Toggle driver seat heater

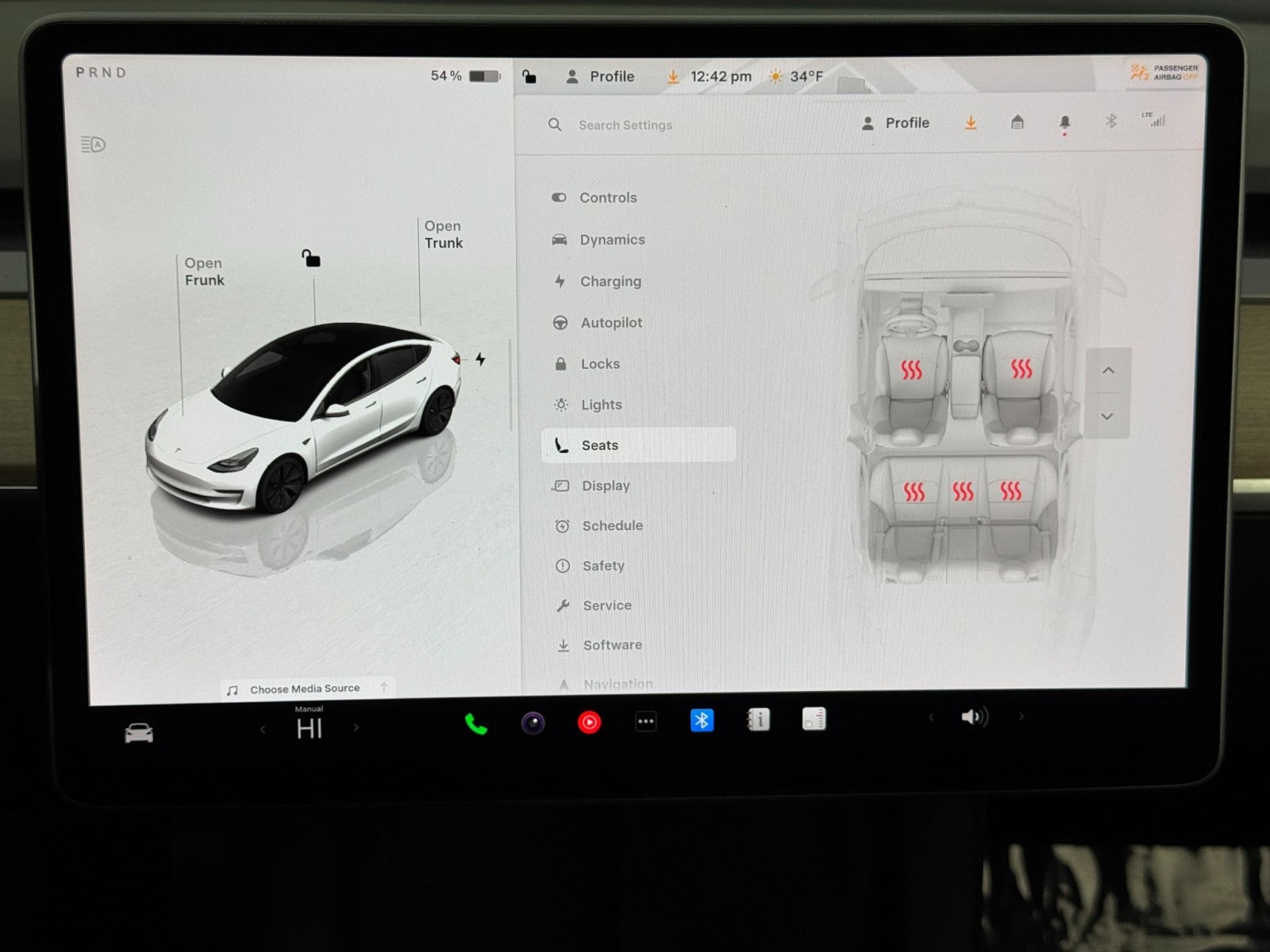(911, 370)
